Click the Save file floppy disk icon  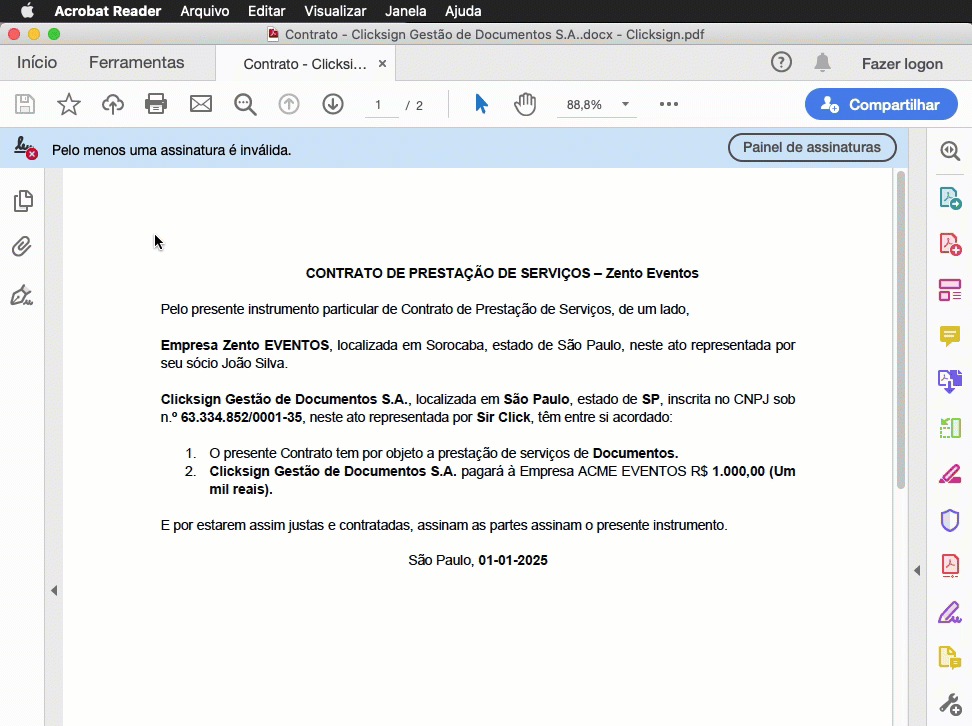[x=25, y=104]
